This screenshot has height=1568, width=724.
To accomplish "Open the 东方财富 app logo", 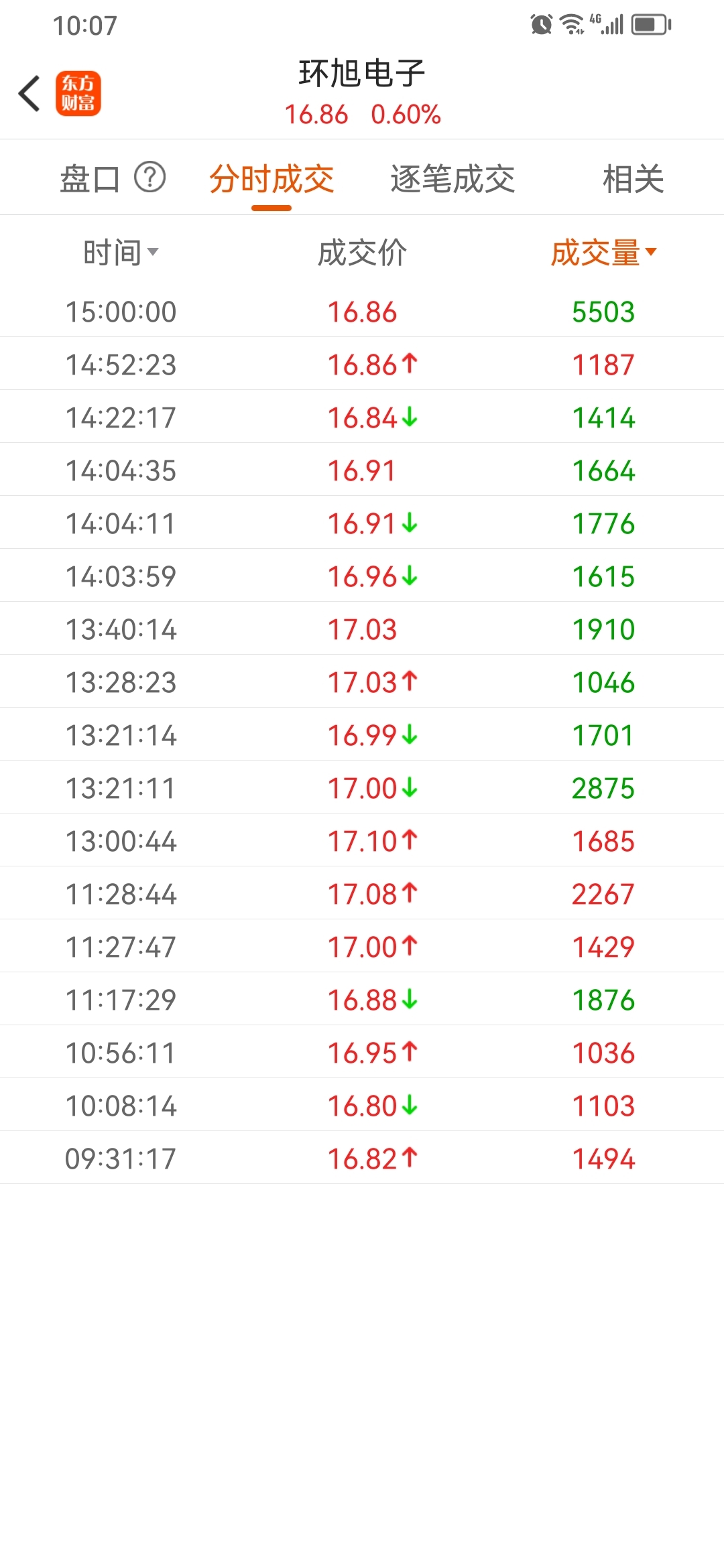I will (x=78, y=93).
